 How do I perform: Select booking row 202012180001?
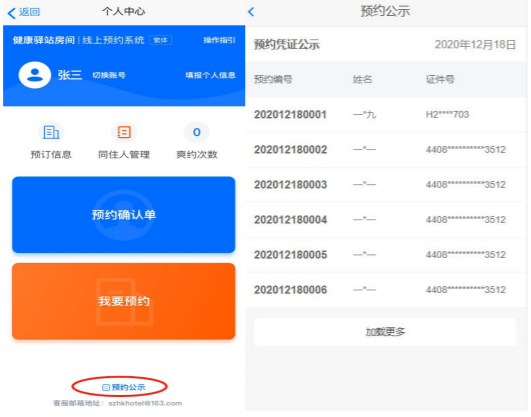[385, 114]
